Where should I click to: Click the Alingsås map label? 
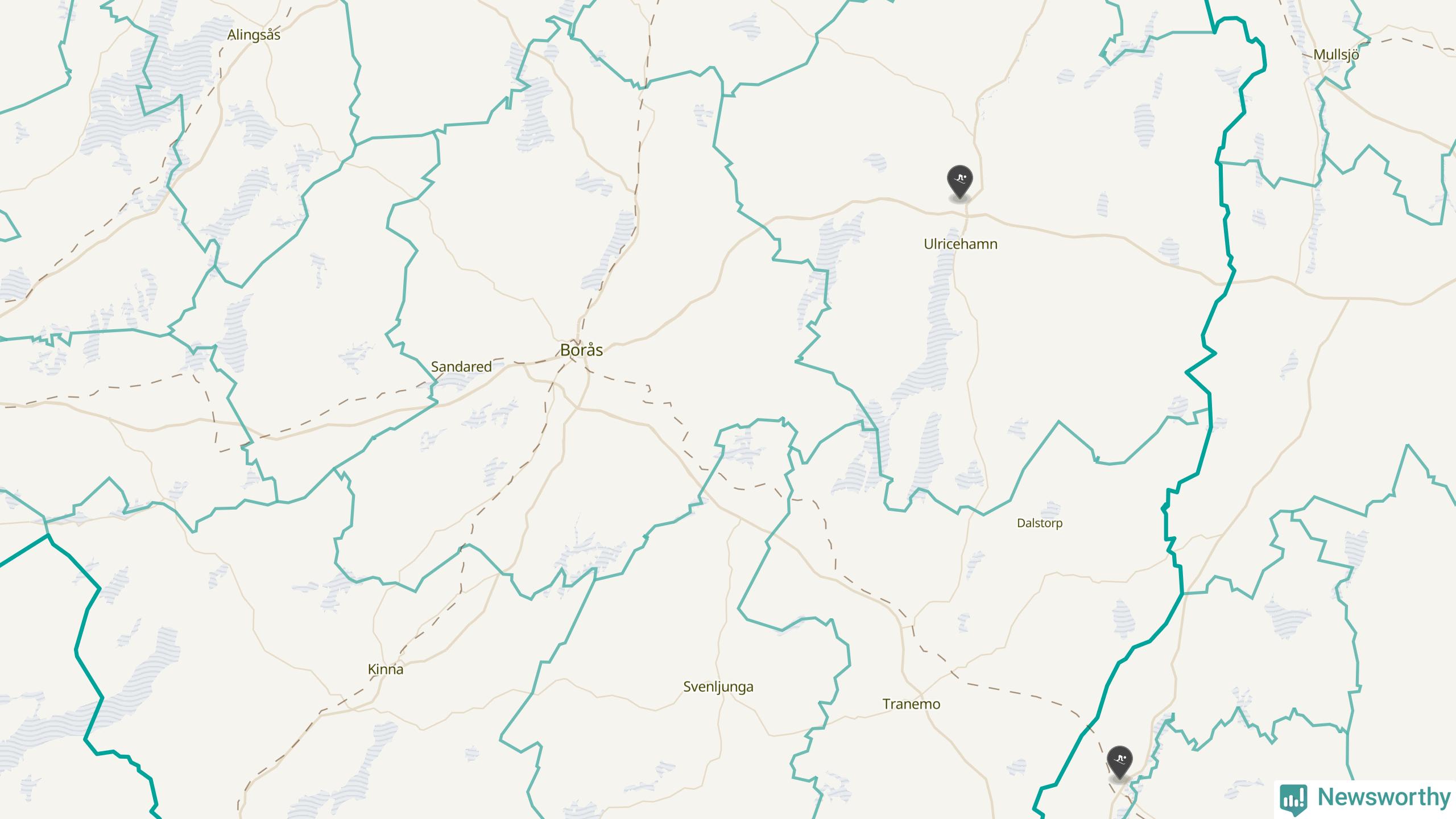pos(254,35)
